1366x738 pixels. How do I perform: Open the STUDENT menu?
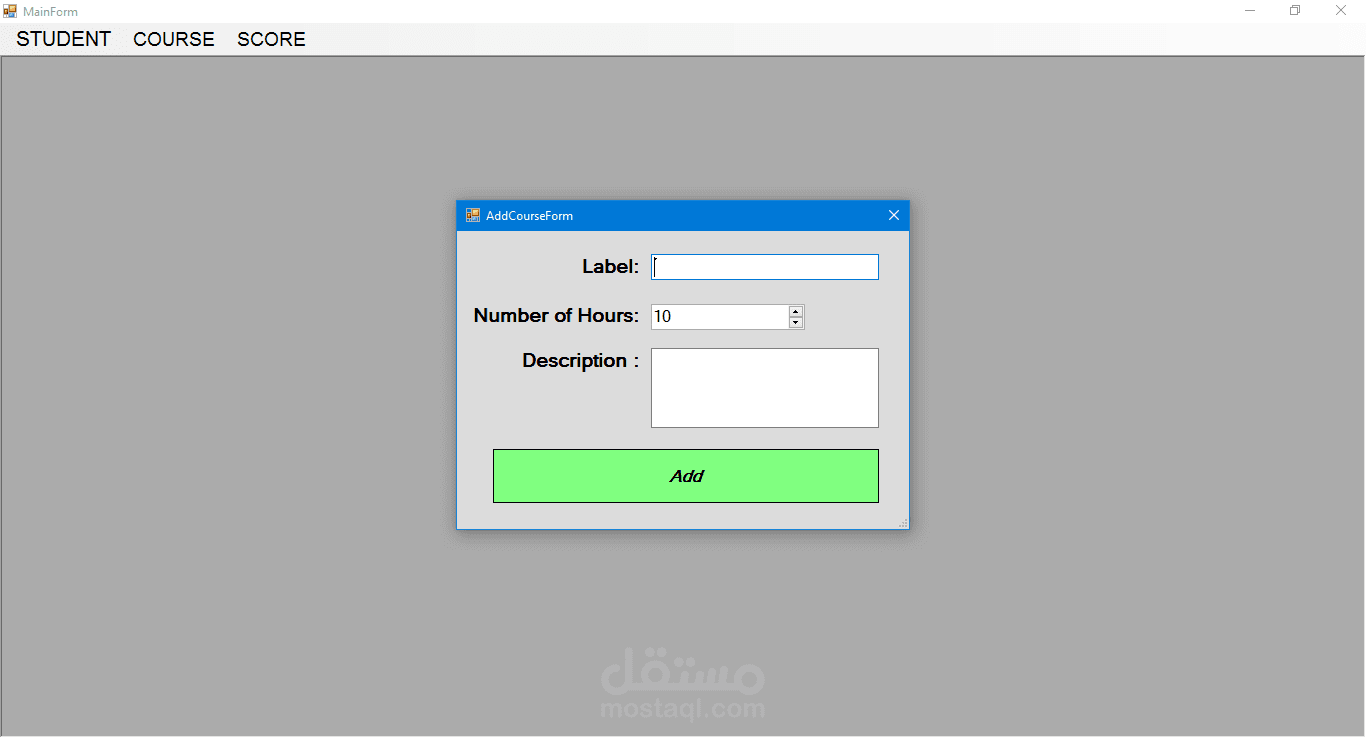(63, 39)
